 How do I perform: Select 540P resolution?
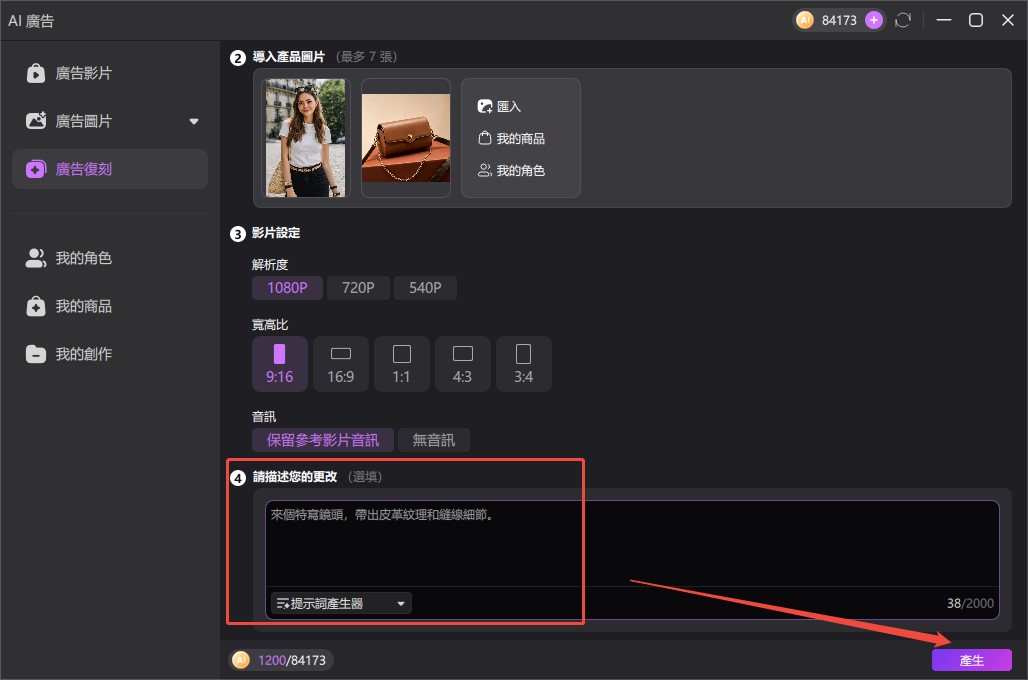click(425, 288)
